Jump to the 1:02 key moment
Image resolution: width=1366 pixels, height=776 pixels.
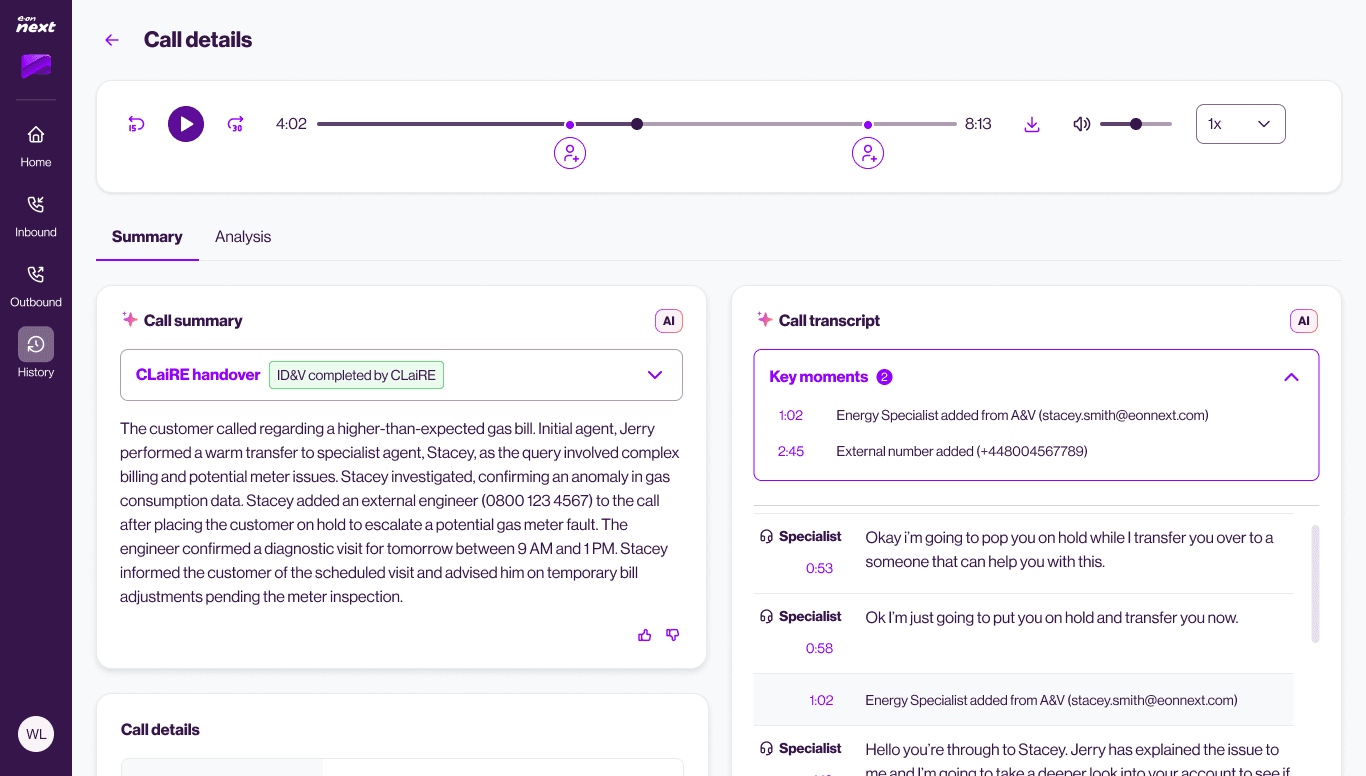tap(791, 415)
